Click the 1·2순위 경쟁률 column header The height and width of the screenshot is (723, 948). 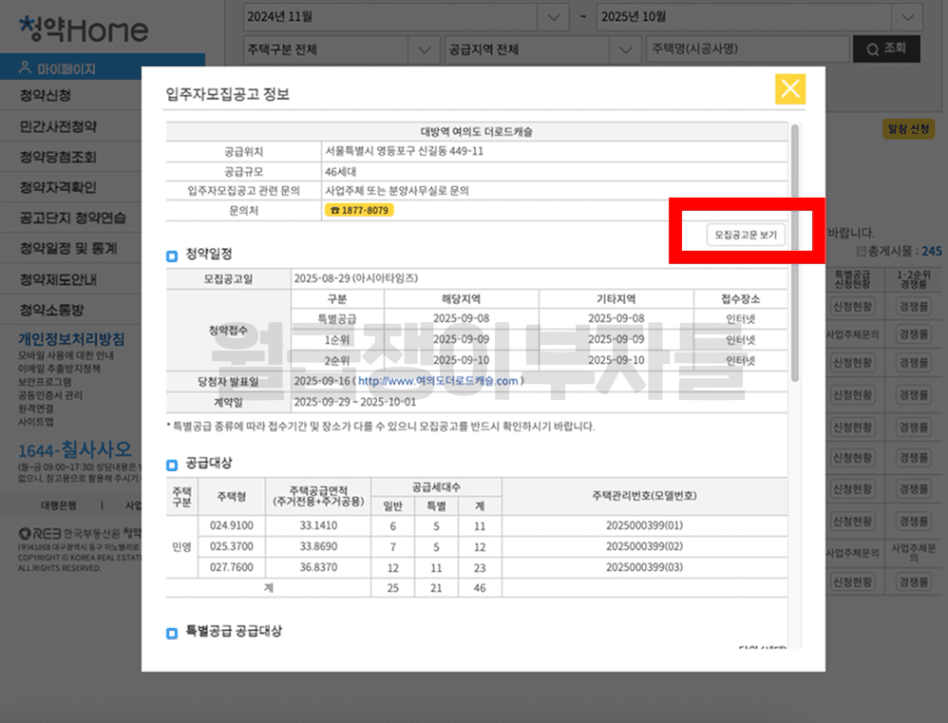(x=914, y=279)
